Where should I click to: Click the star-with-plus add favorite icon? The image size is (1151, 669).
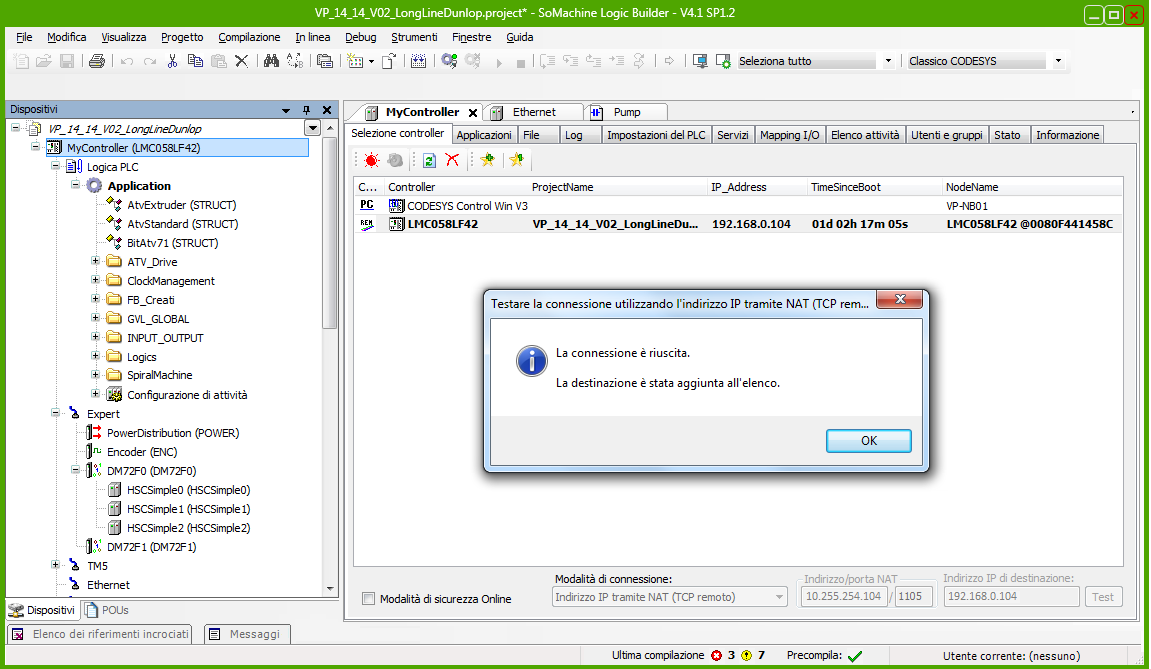click(x=487, y=160)
